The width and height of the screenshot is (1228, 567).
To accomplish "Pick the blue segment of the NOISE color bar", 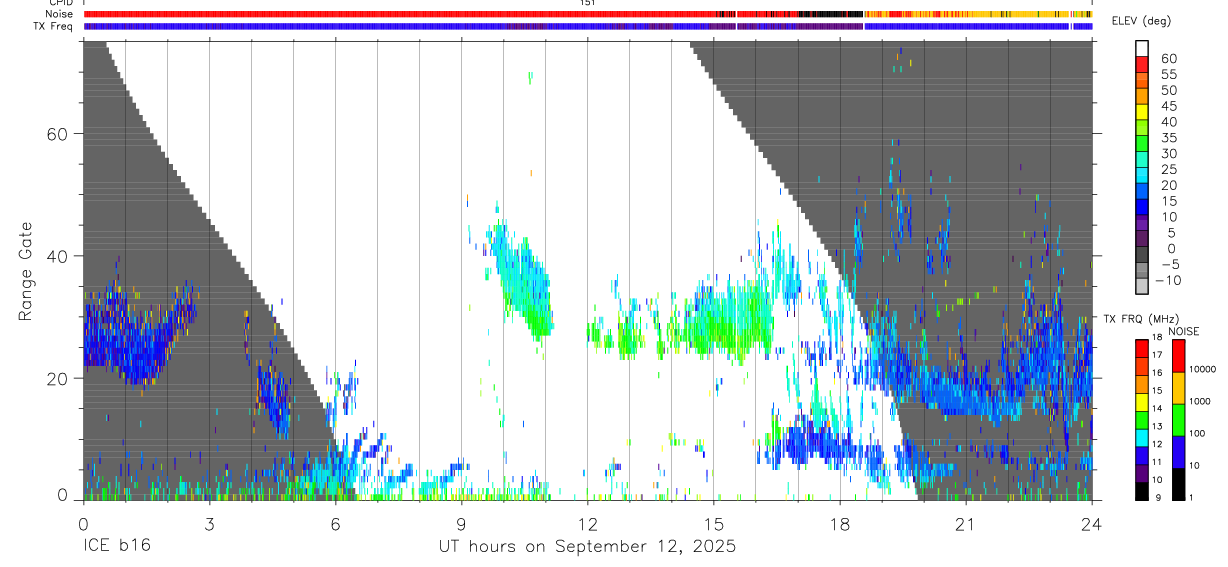I will click(1178, 452).
